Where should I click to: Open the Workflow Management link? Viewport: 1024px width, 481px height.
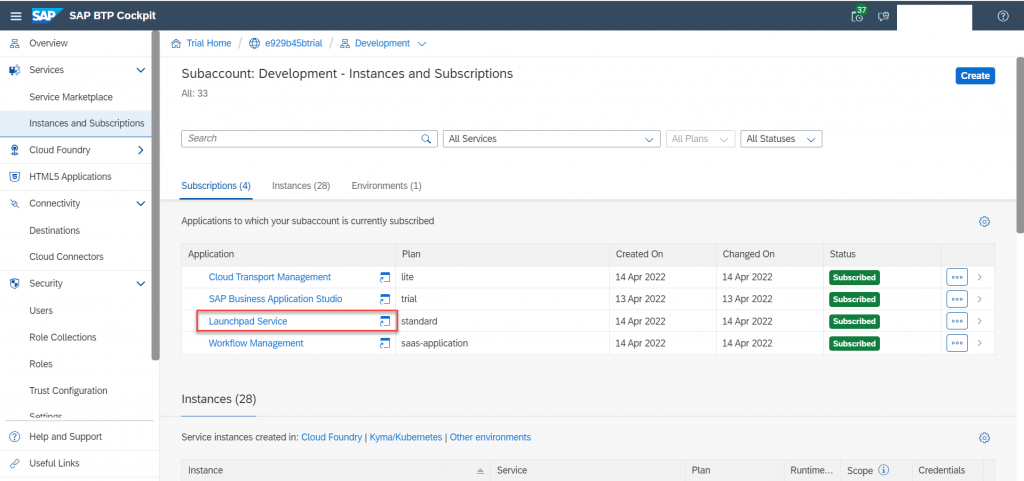coord(256,343)
